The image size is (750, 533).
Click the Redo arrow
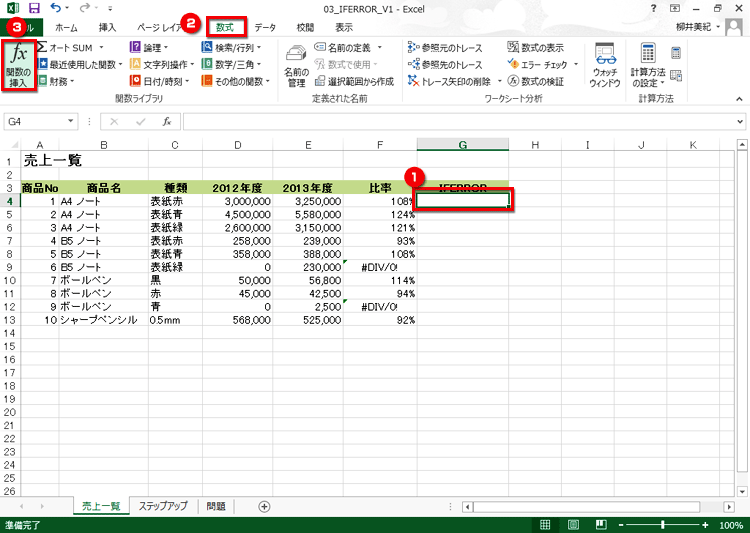(x=85, y=8)
